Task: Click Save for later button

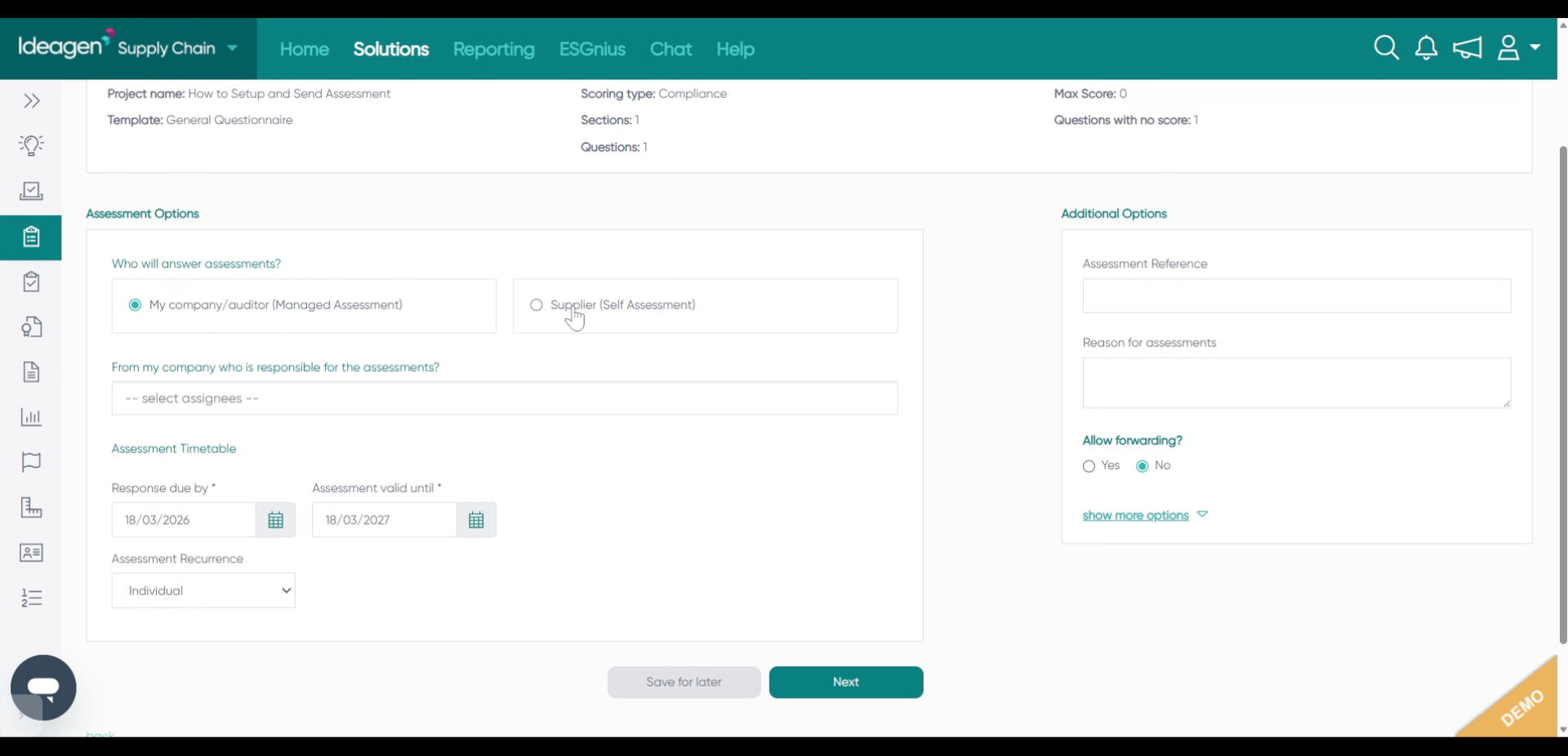Action: click(684, 683)
